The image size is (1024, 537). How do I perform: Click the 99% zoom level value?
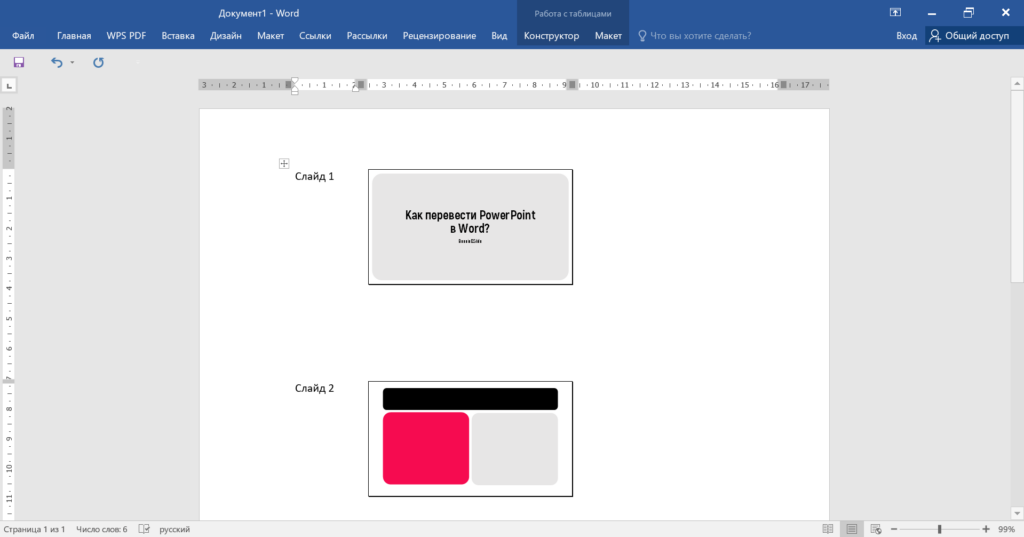tap(1006, 529)
